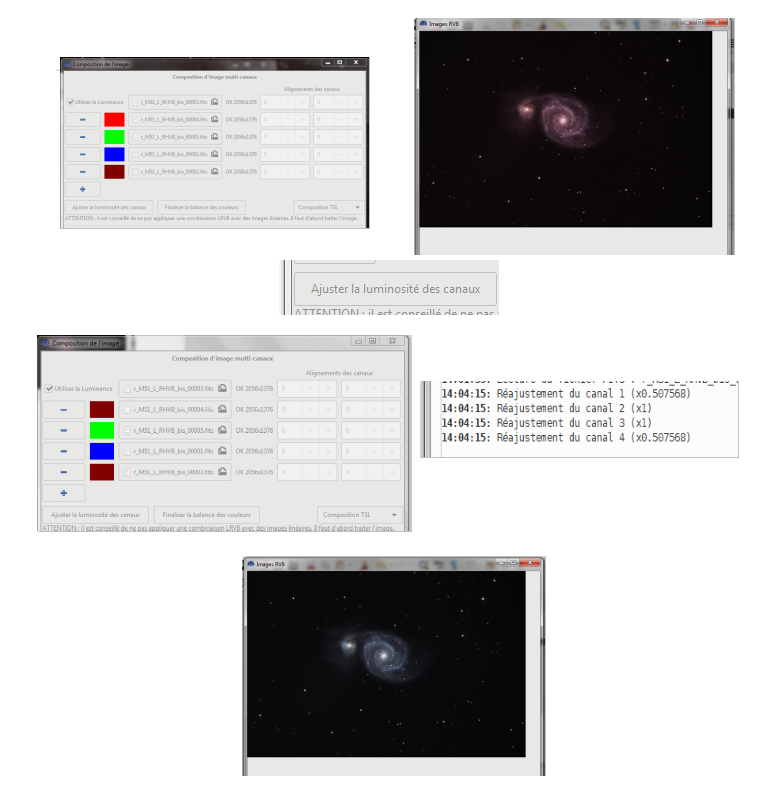Add a new layer with lower dialog's plus button
776x801 pixels.
[x=63, y=493]
